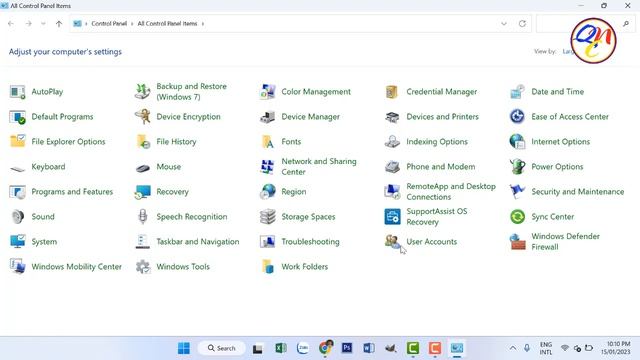This screenshot has width=640, height=360.
Task: Click the Wi-Fi tray icon
Action: click(565, 348)
